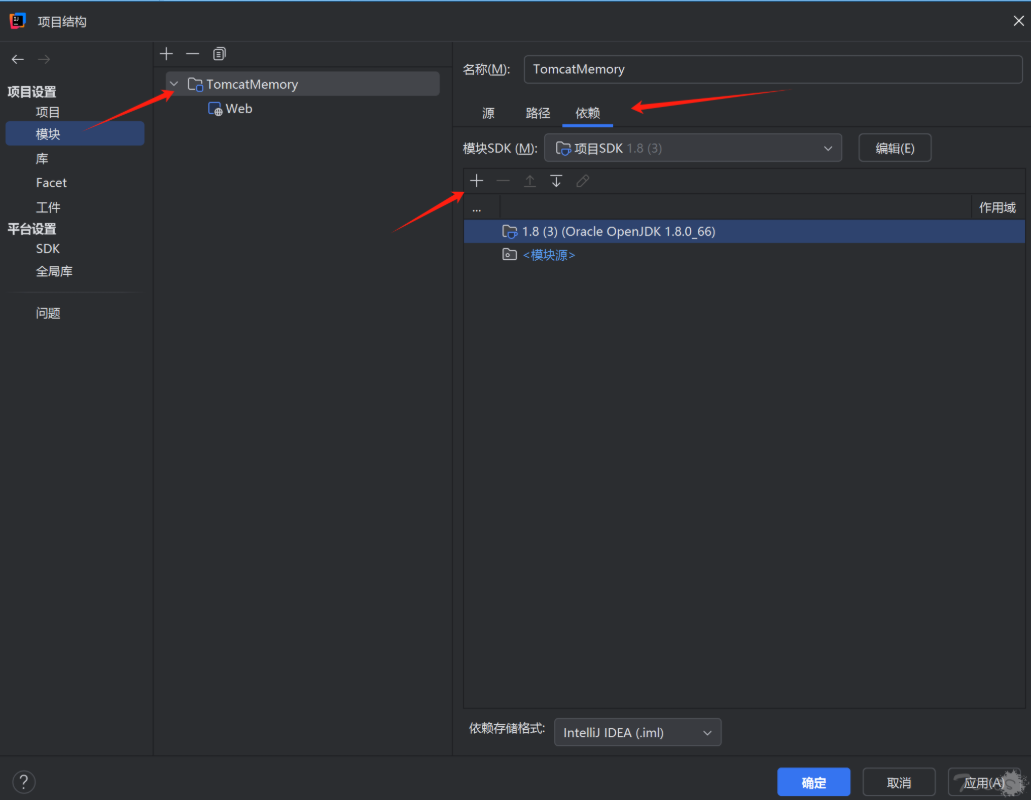This screenshot has width=1031, height=800.
Task: Switch to the 源 tab
Action: pos(488,113)
